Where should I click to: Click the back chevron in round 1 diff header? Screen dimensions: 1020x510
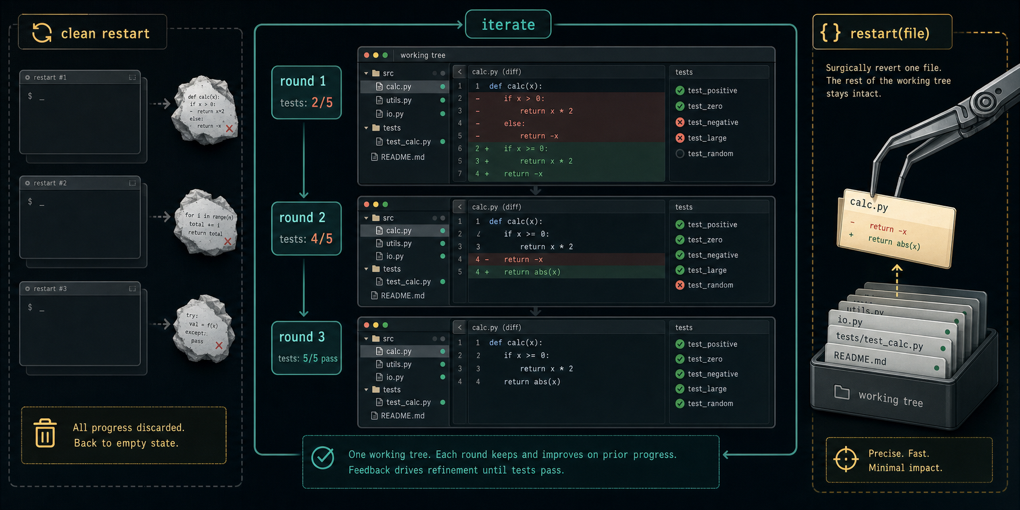(460, 72)
